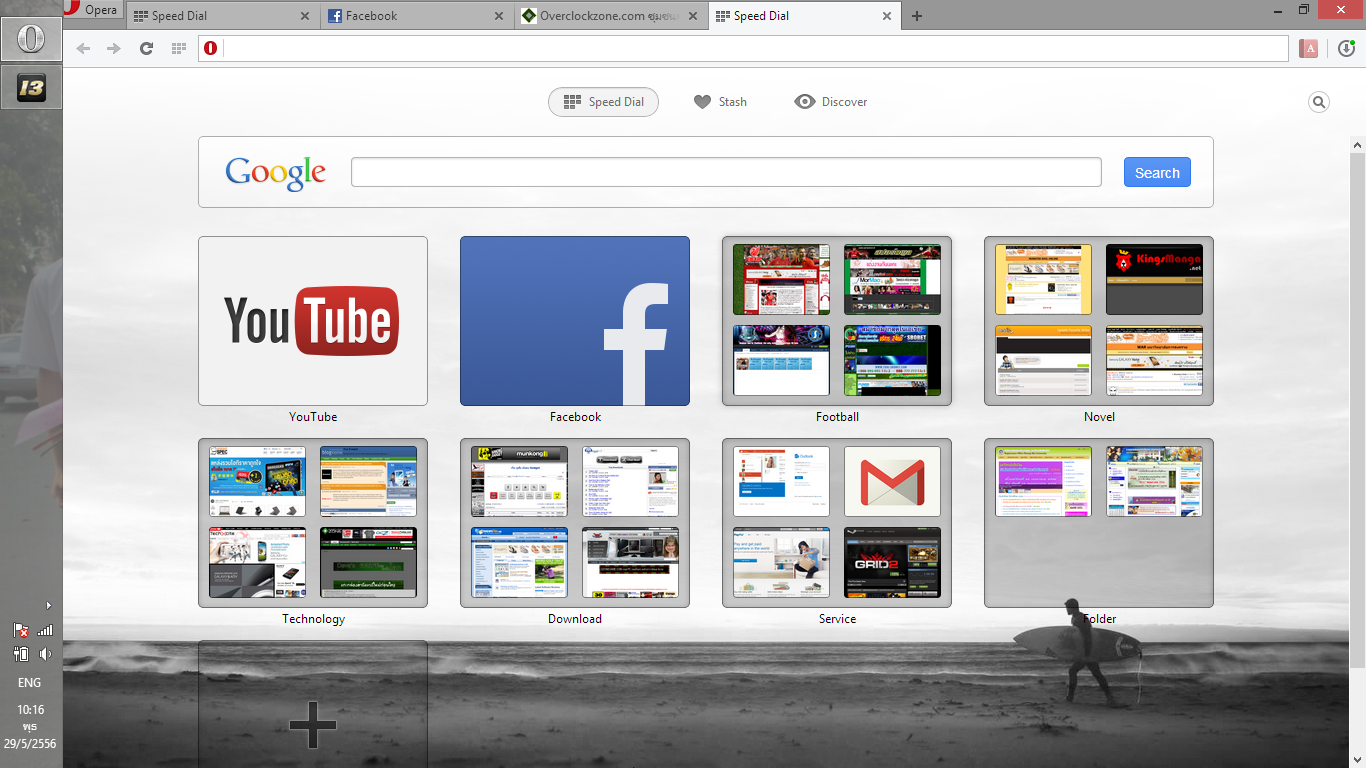
Task: Click the munkong thumbnail in Download
Action: point(519,482)
